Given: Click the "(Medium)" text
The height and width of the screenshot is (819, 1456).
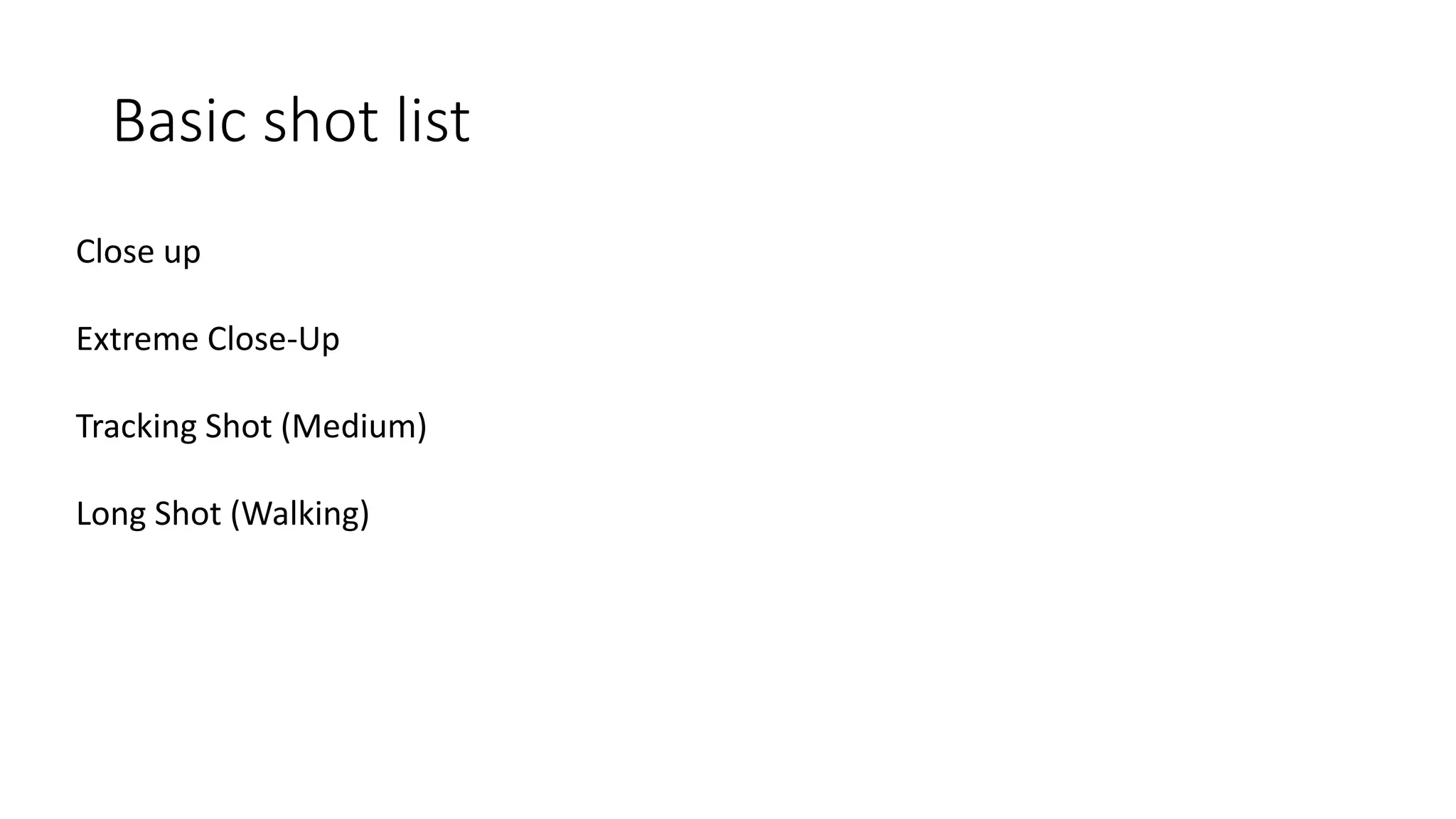Looking at the screenshot, I should [354, 427].
